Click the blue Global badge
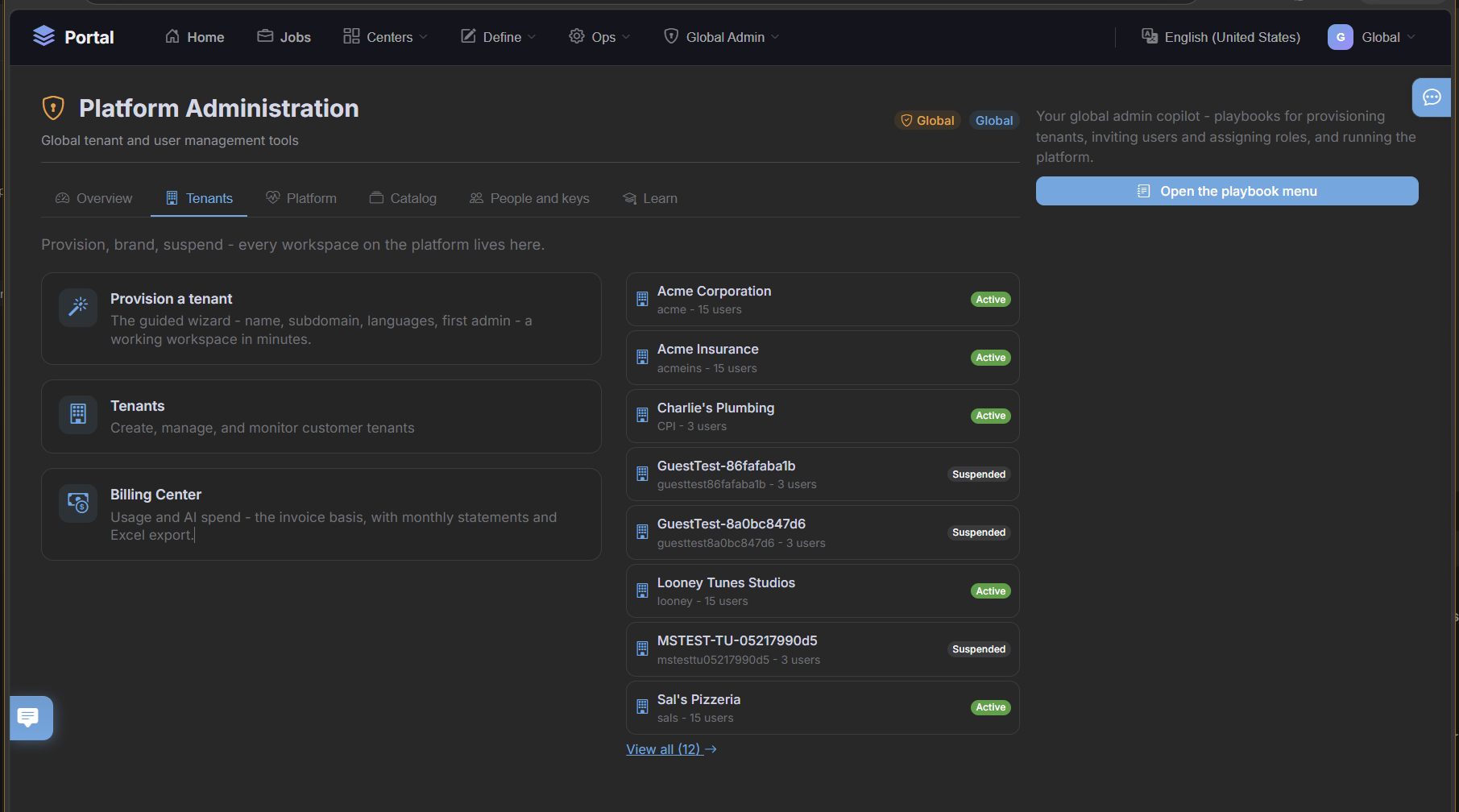Image resolution: width=1459 pixels, height=812 pixels. coord(994,120)
